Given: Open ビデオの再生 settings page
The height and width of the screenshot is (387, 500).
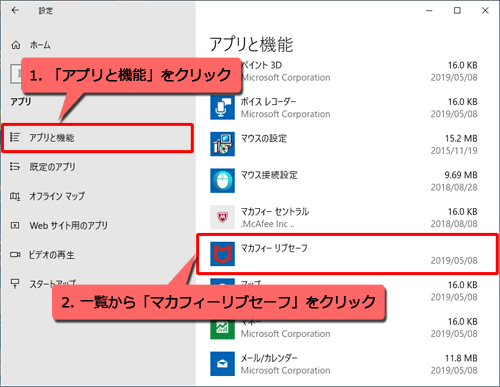Looking at the screenshot, I should click(x=52, y=255).
